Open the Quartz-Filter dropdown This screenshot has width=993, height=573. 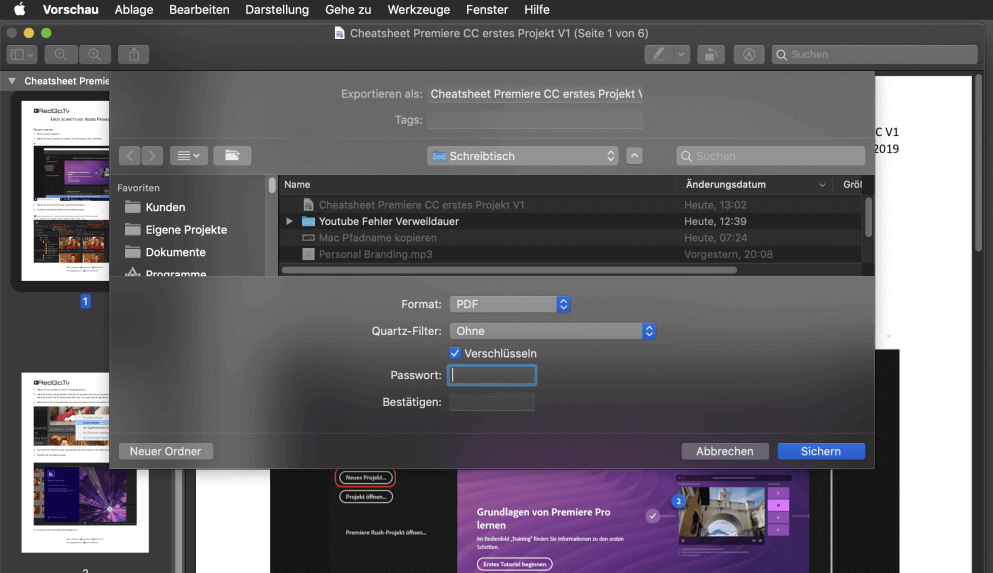[552, 331]
